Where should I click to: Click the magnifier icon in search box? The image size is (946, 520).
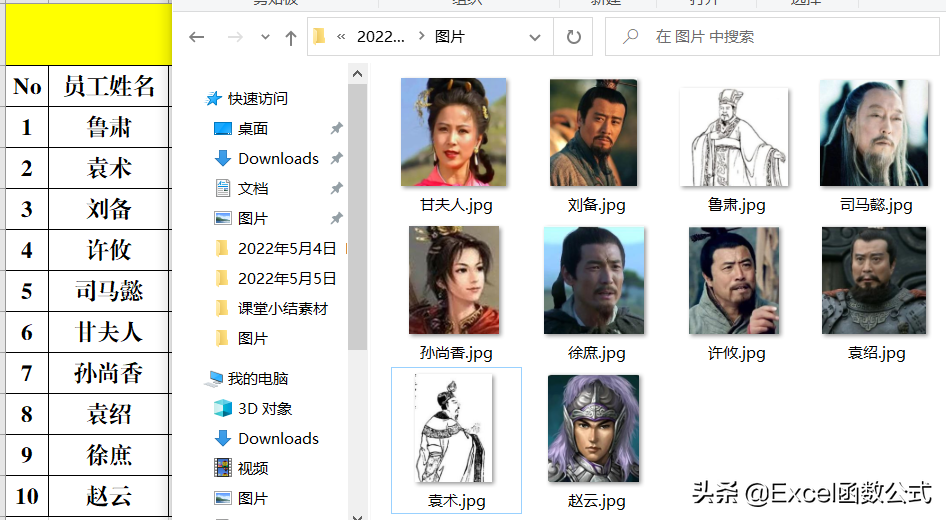(x=630, y=37)
